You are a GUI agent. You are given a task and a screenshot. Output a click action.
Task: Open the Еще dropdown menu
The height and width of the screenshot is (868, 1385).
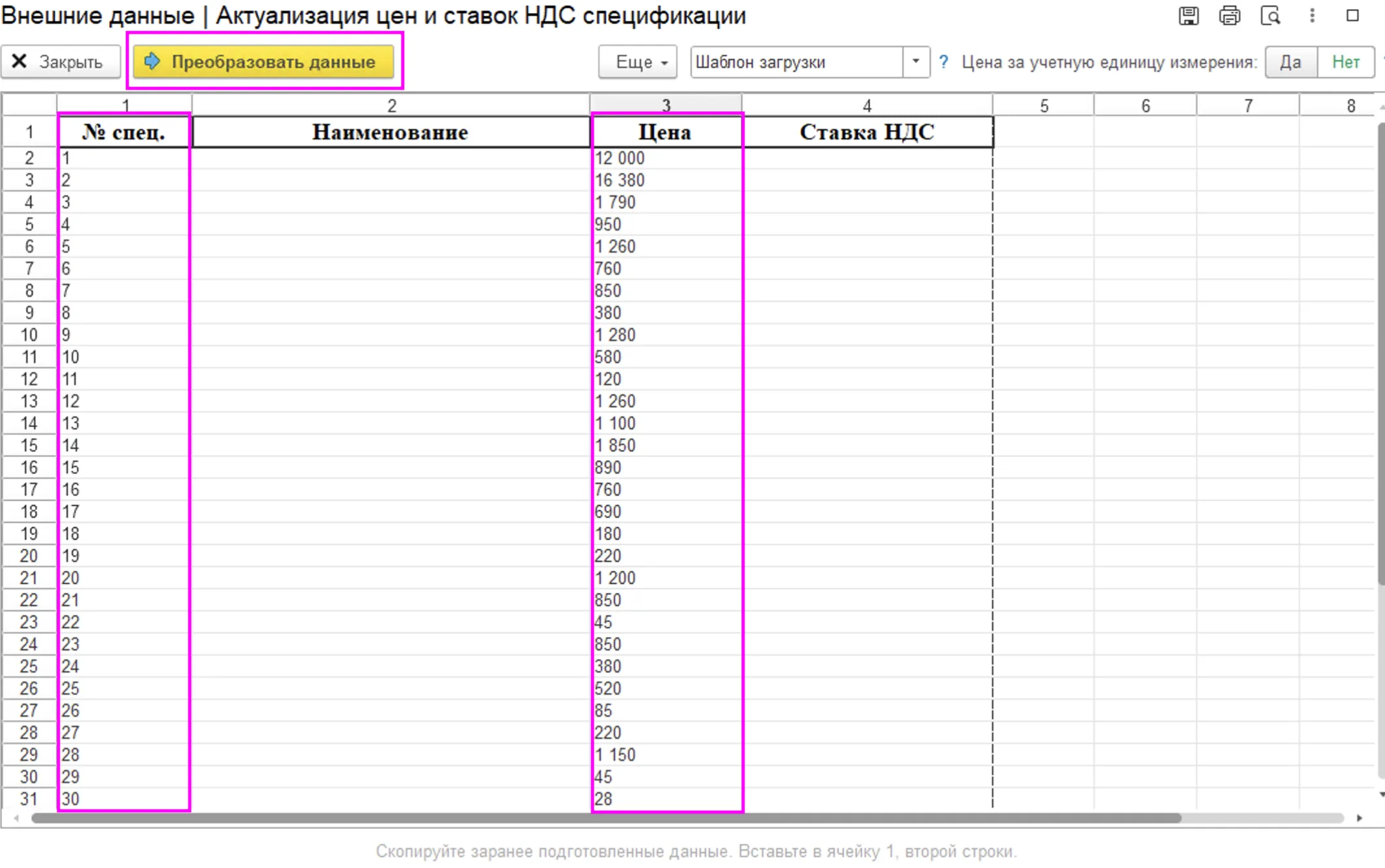coord(637,62)
